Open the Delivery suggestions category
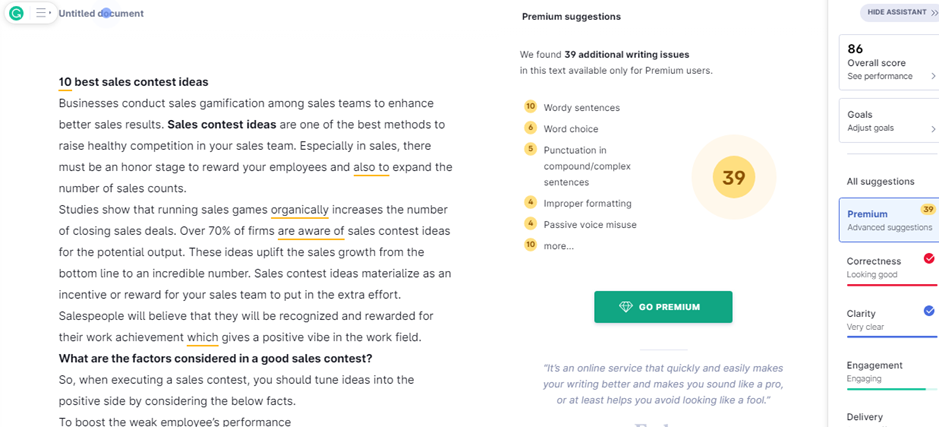Screen dimensions: 939x427 point(889,417)
